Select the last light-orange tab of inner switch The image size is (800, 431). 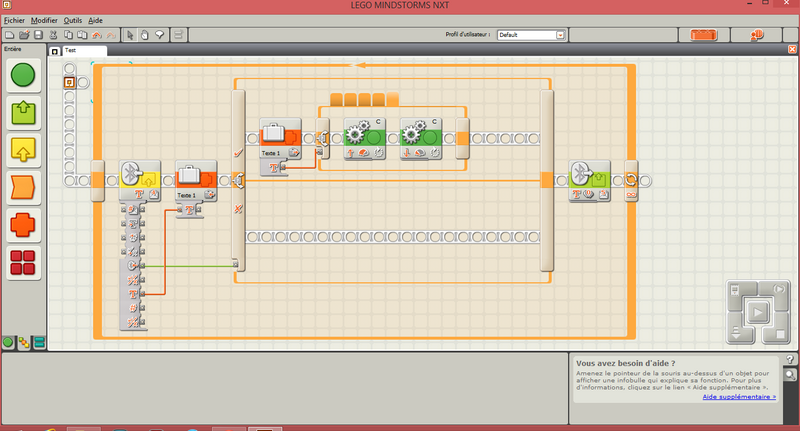[x=392, y=99]
